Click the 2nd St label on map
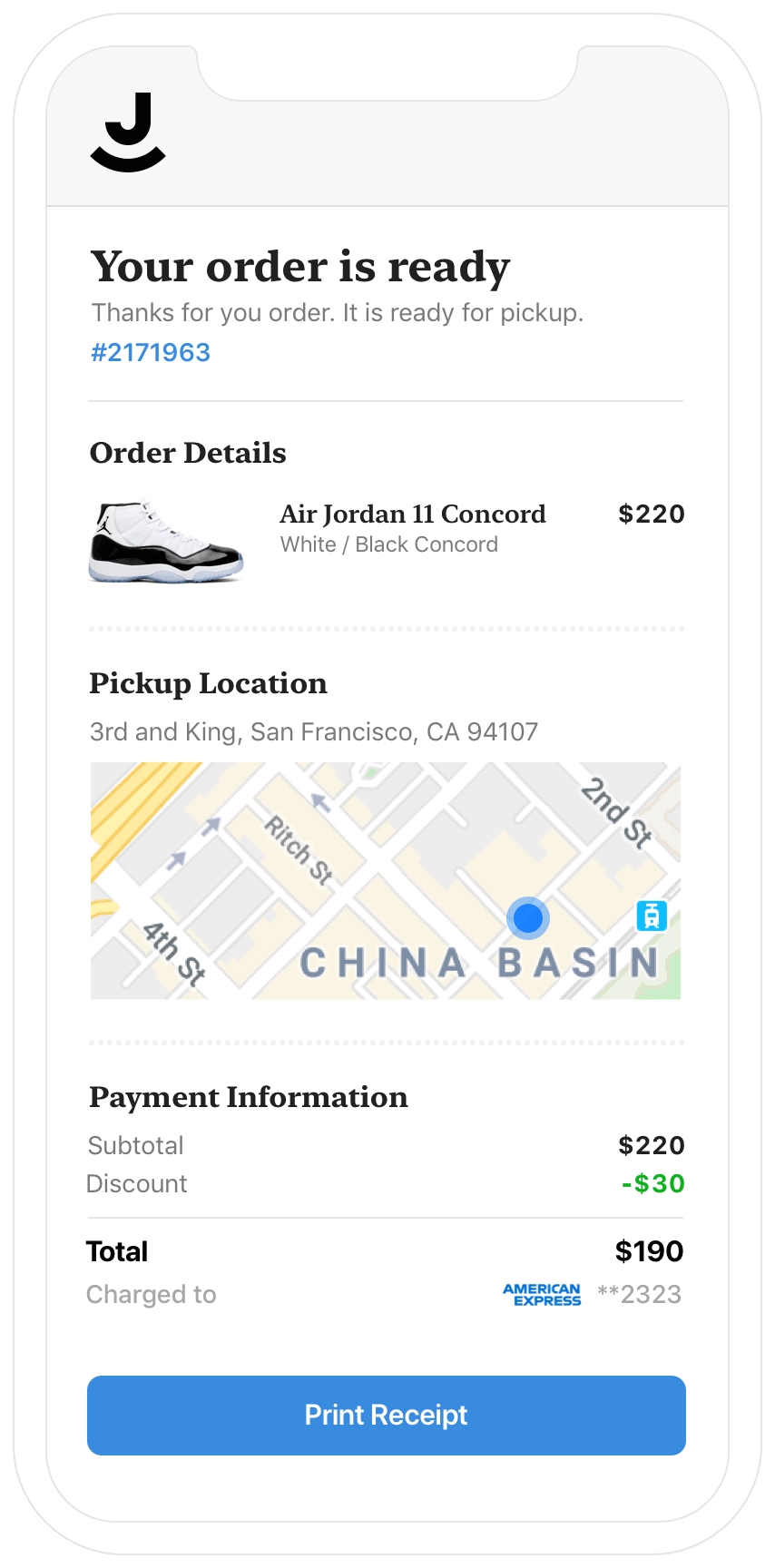775x1568 pixels. [617, 812]
